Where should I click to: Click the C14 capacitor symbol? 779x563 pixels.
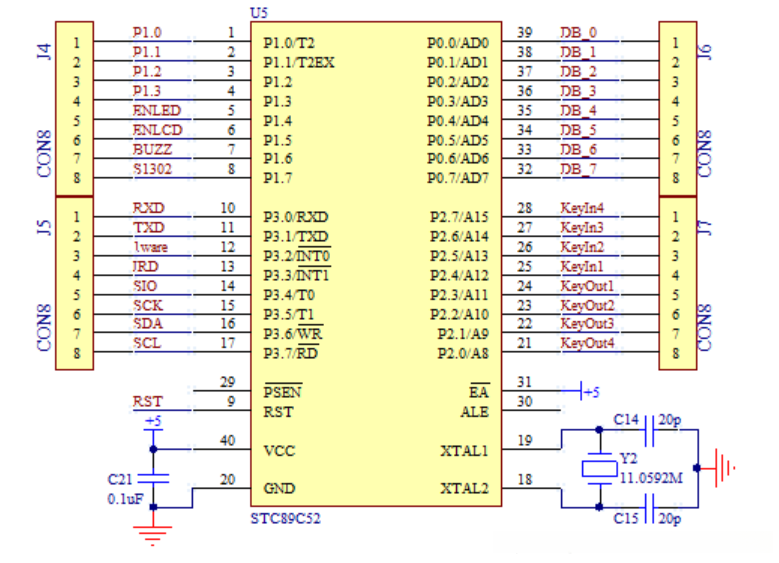649,430
